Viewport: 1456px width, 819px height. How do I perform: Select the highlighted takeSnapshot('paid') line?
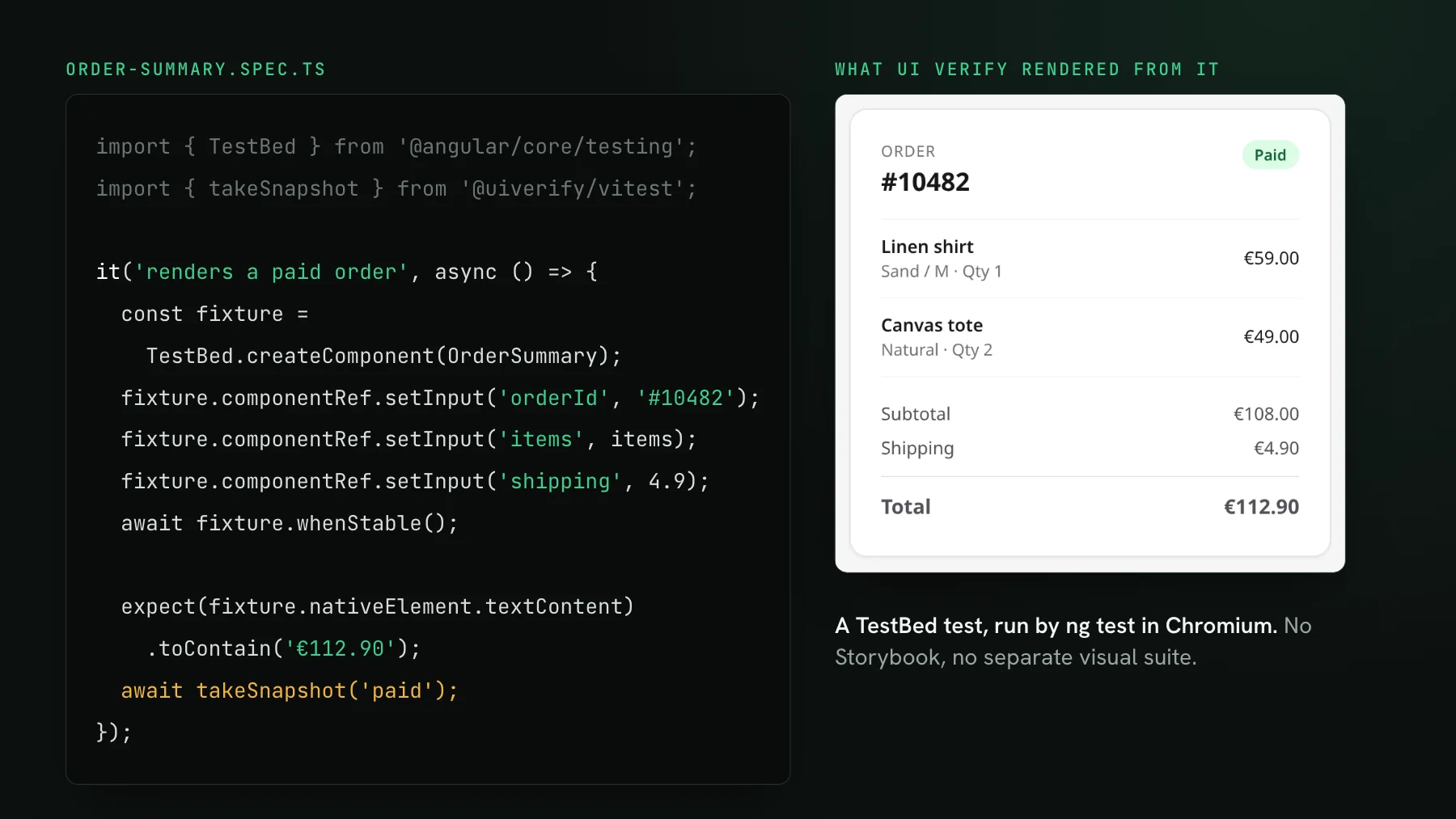pyautogui.click(x=290, y=690)
